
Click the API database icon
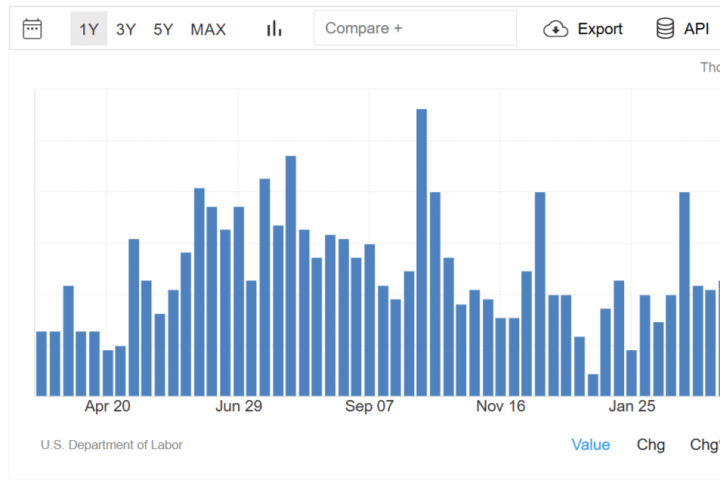(x=665, y=29)
